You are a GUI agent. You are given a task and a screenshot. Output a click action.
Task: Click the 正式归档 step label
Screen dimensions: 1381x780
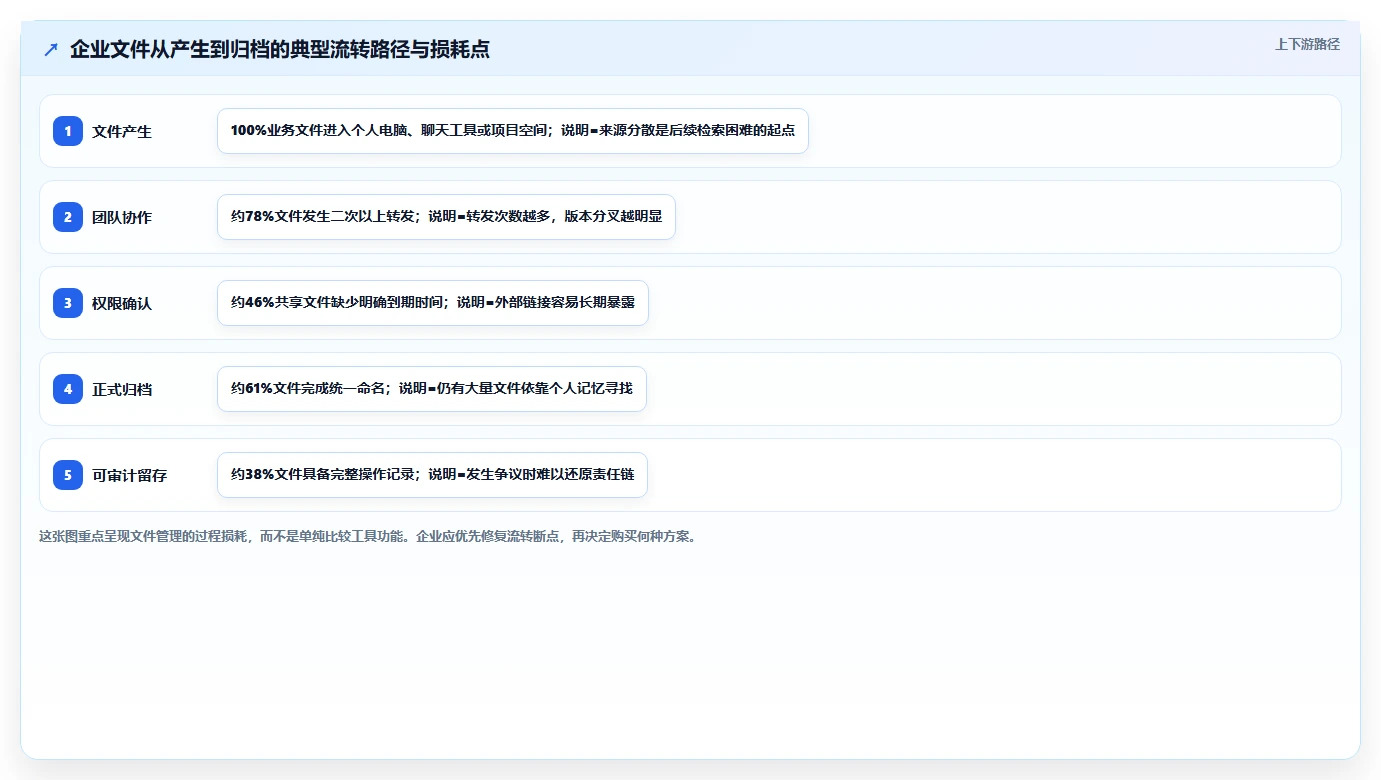point(122,389)
